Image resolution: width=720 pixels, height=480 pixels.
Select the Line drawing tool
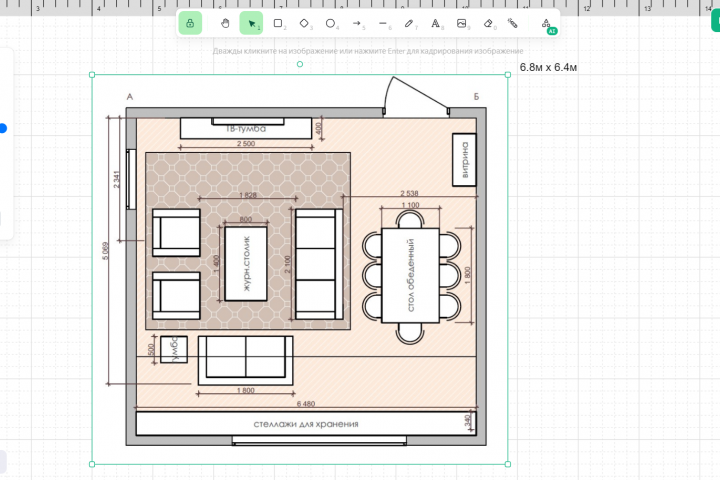383,23
